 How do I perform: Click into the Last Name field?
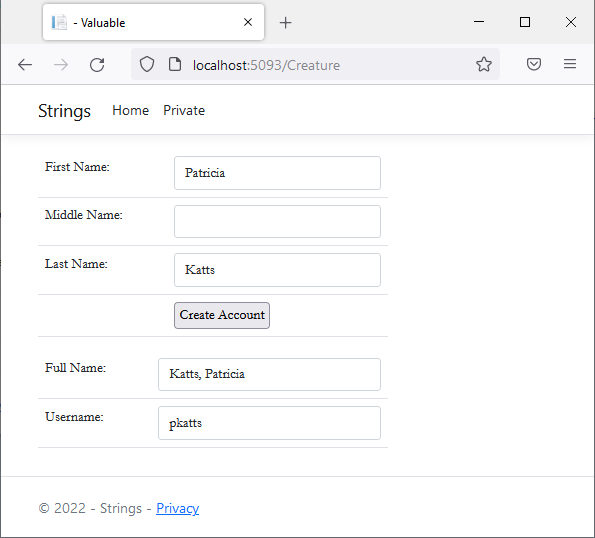pyautogui.click(x=277, y=270)
